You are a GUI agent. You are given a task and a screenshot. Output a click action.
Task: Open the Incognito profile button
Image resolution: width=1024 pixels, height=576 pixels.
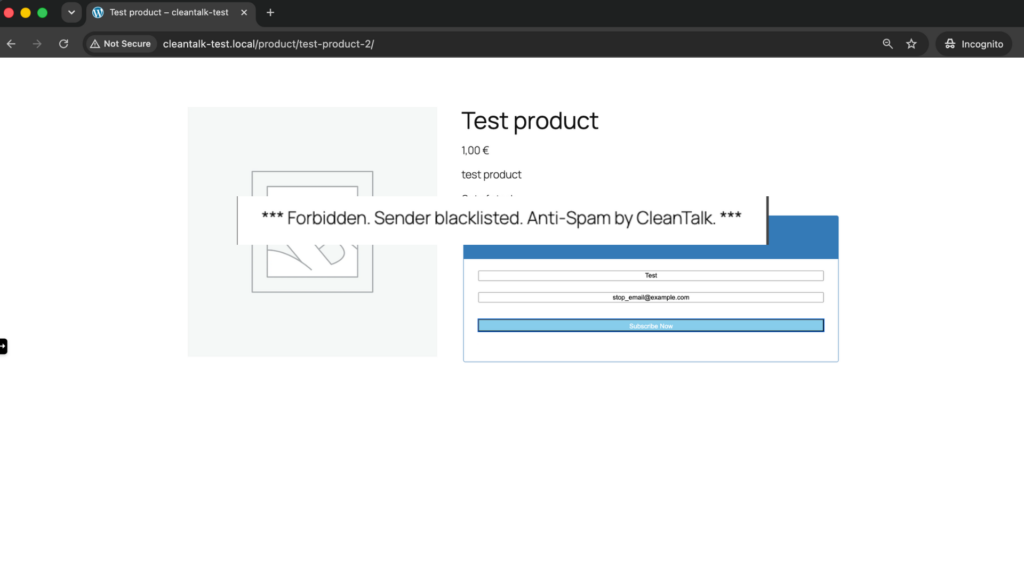click(974, 44)
